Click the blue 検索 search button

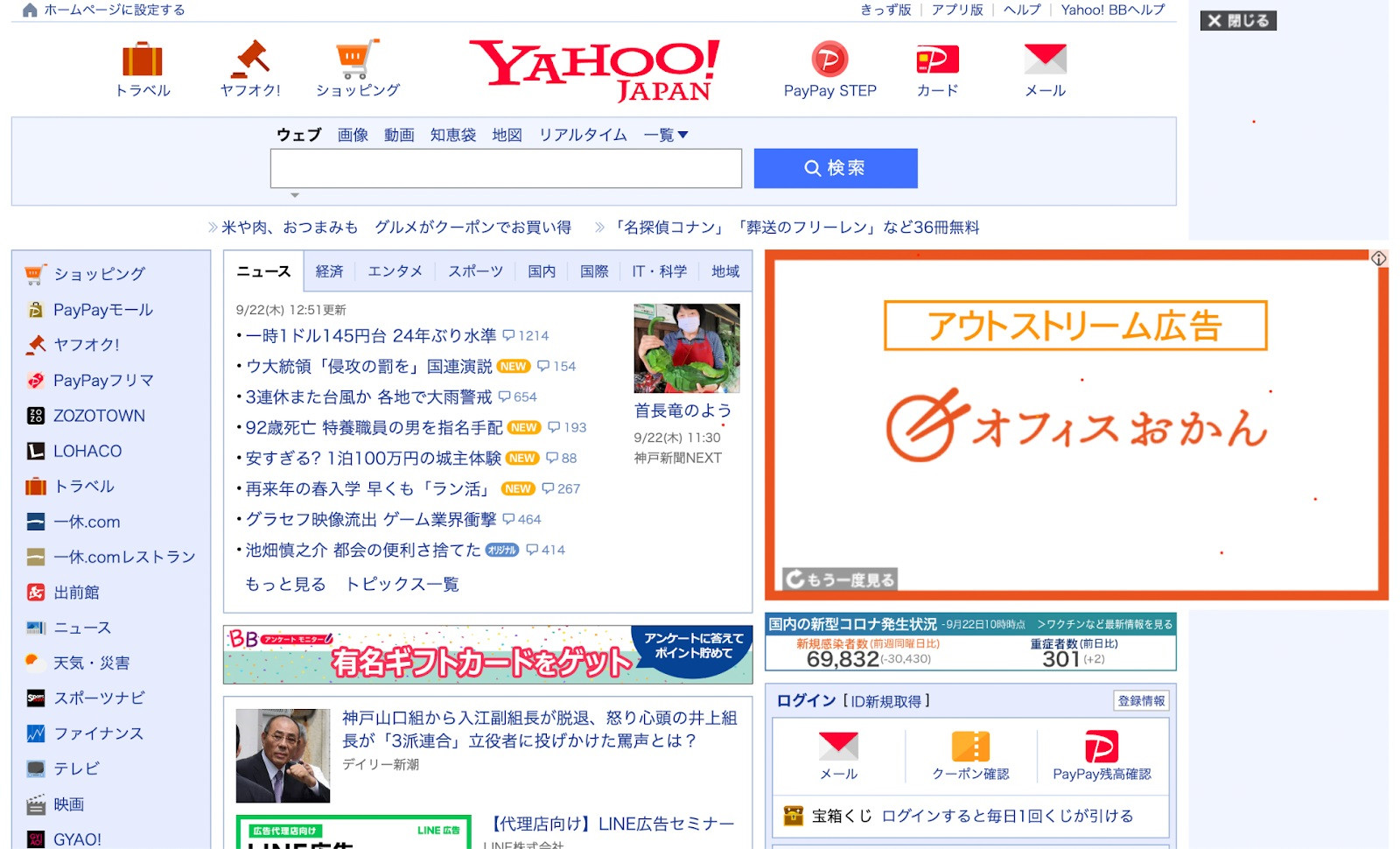pyautogui.click(x=836, y=168)
